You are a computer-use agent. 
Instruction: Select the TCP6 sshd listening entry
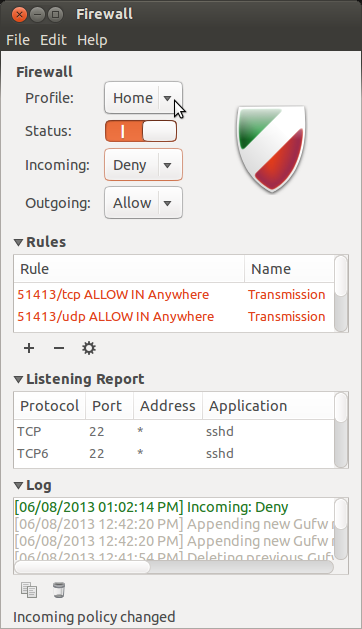(x=174, y=454)
